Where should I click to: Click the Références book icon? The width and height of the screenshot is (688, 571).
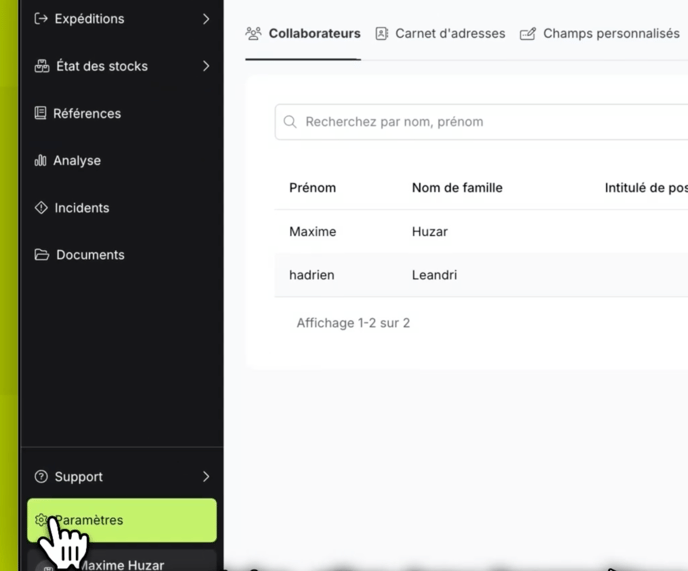pos(41,113)
